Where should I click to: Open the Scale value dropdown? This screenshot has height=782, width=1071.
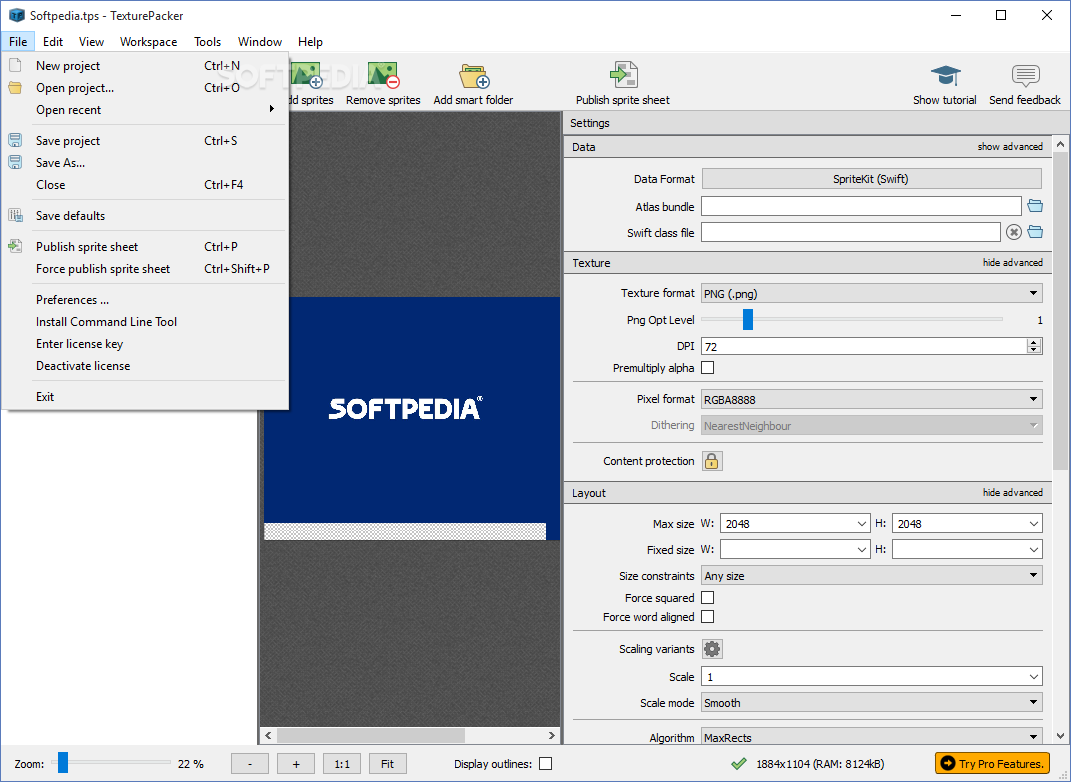pyautogui.click(x=1033, y=677)
